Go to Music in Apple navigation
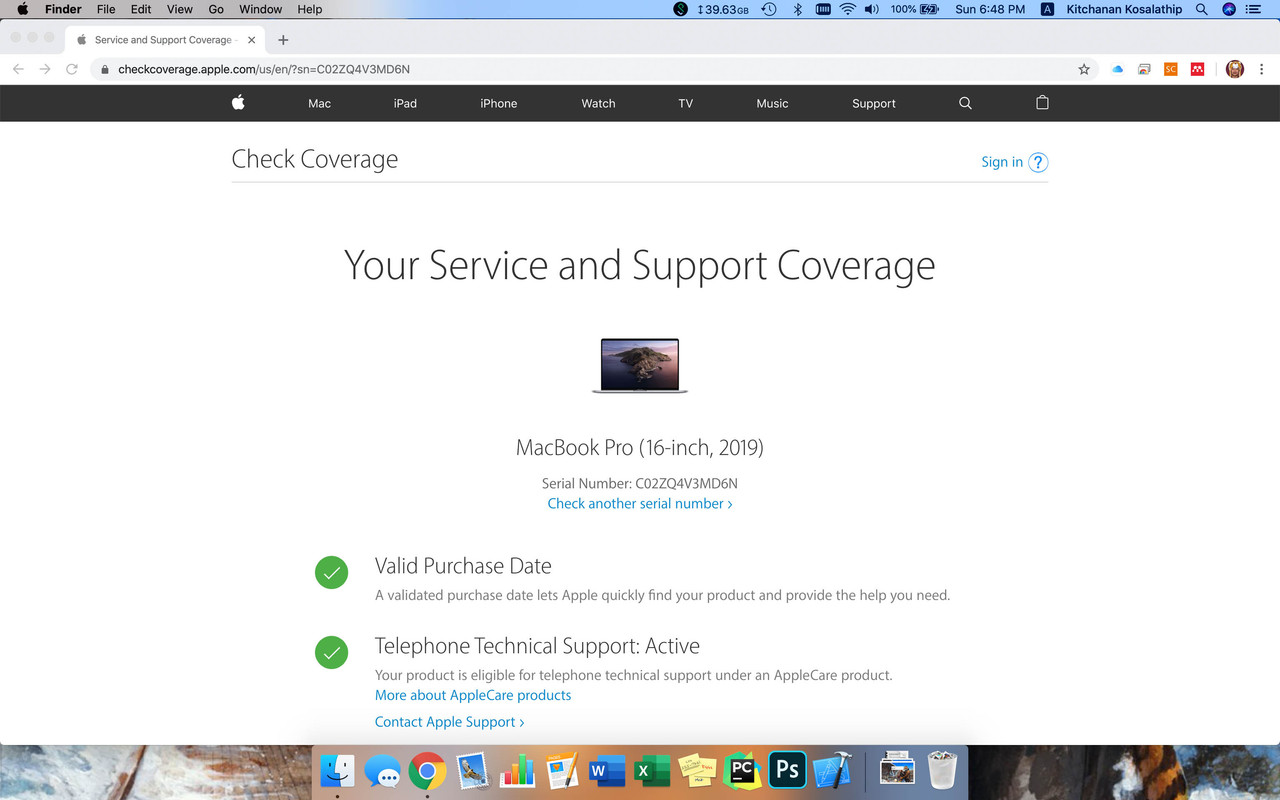Screen dimensions: 1280x800 click(x=772, y=103)
